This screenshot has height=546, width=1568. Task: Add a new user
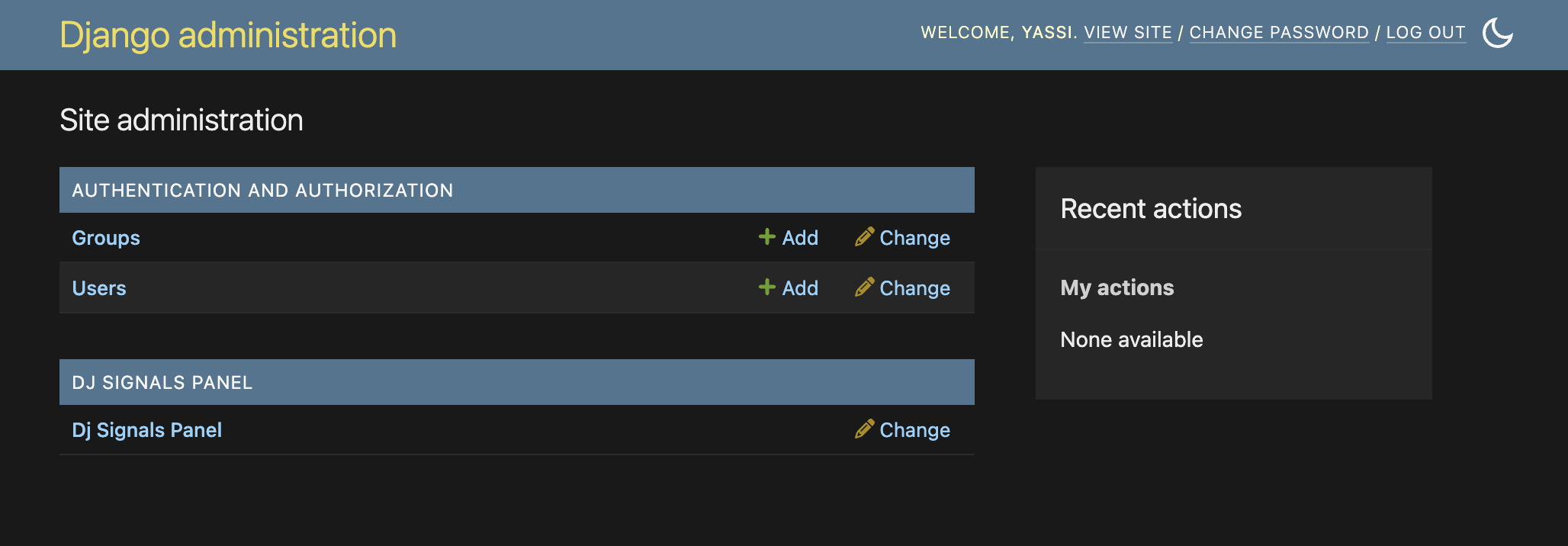pyautogui.click(x=800, y=288)
